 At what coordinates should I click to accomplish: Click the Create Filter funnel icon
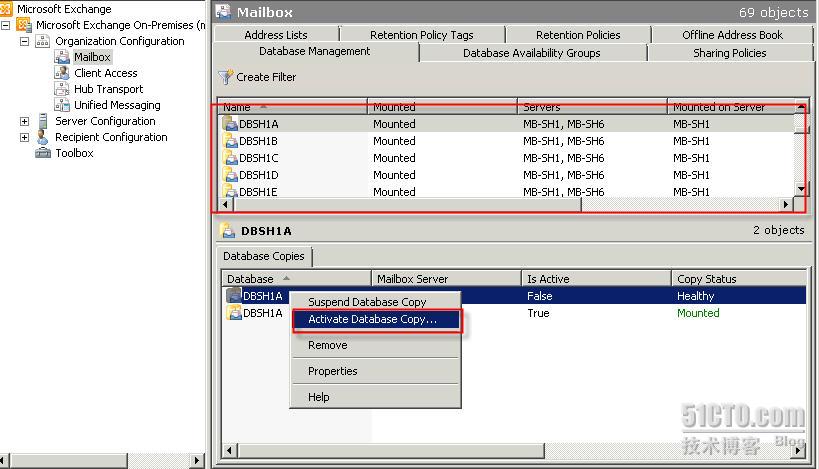click(x=226, y=77)
